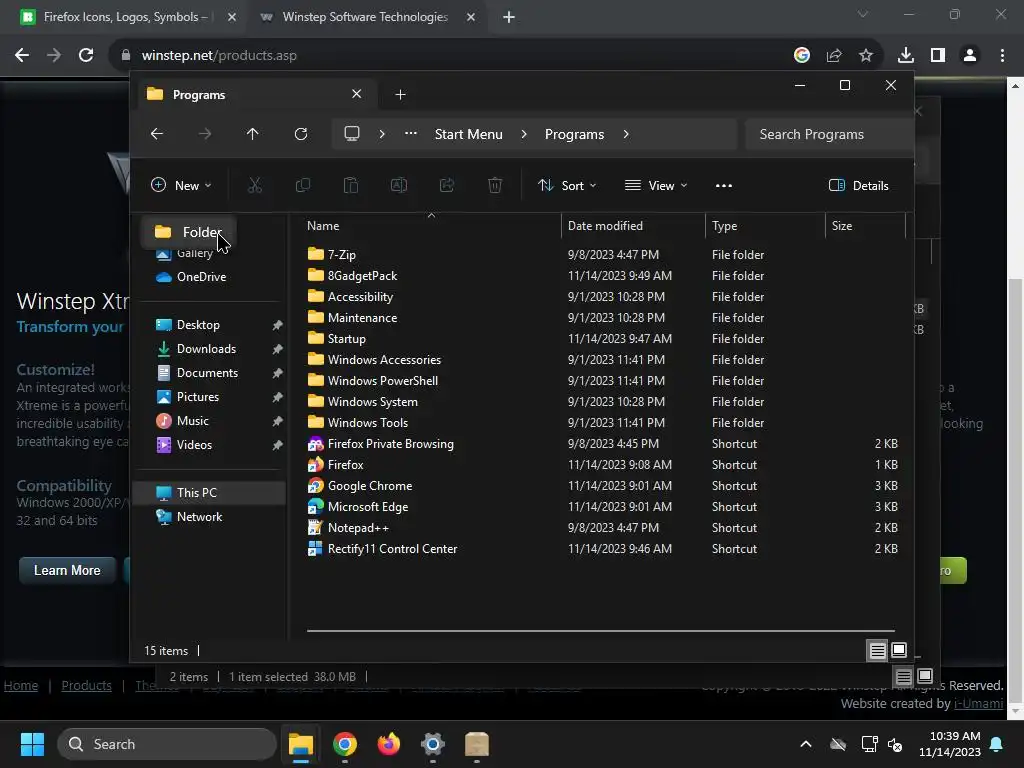Open the Sort dropdown menu

(567, 185)
